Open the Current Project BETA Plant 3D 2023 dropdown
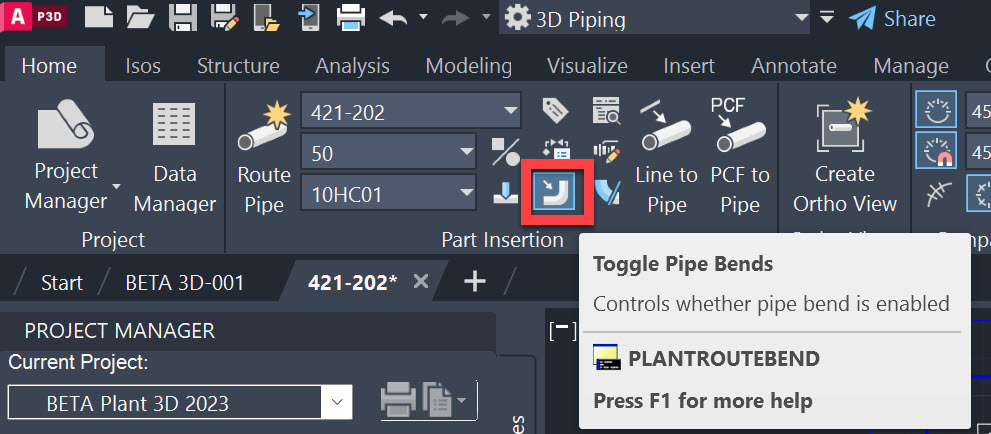Screen dimensions: 991x434 [x=337, y=402]
